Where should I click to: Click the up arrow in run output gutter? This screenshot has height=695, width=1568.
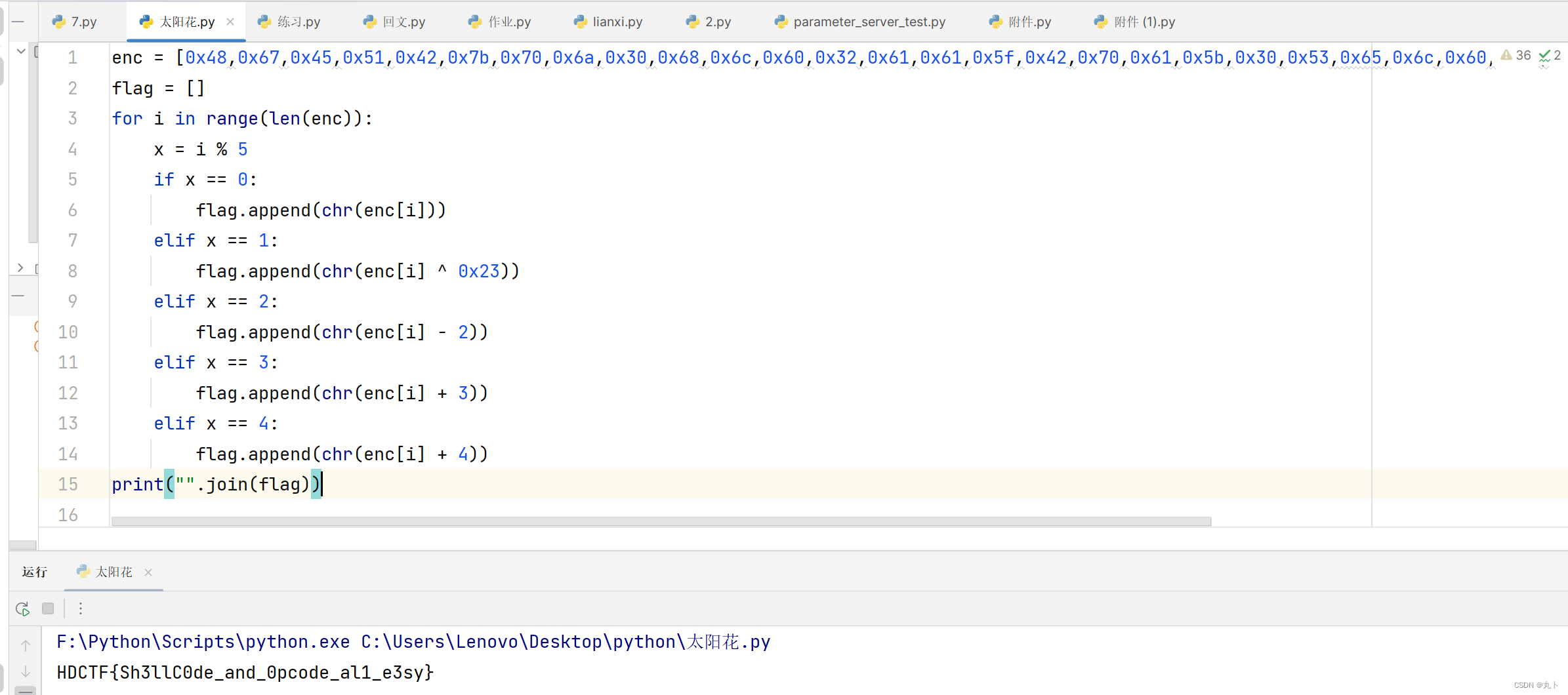pyautogui.click(x=26, y=645)
